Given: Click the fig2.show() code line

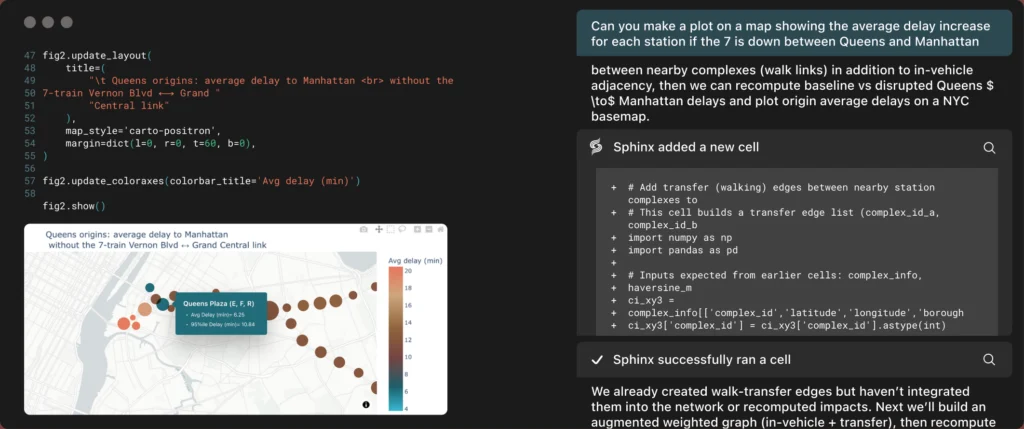Looking at the screenshot, I should (74, 206).
